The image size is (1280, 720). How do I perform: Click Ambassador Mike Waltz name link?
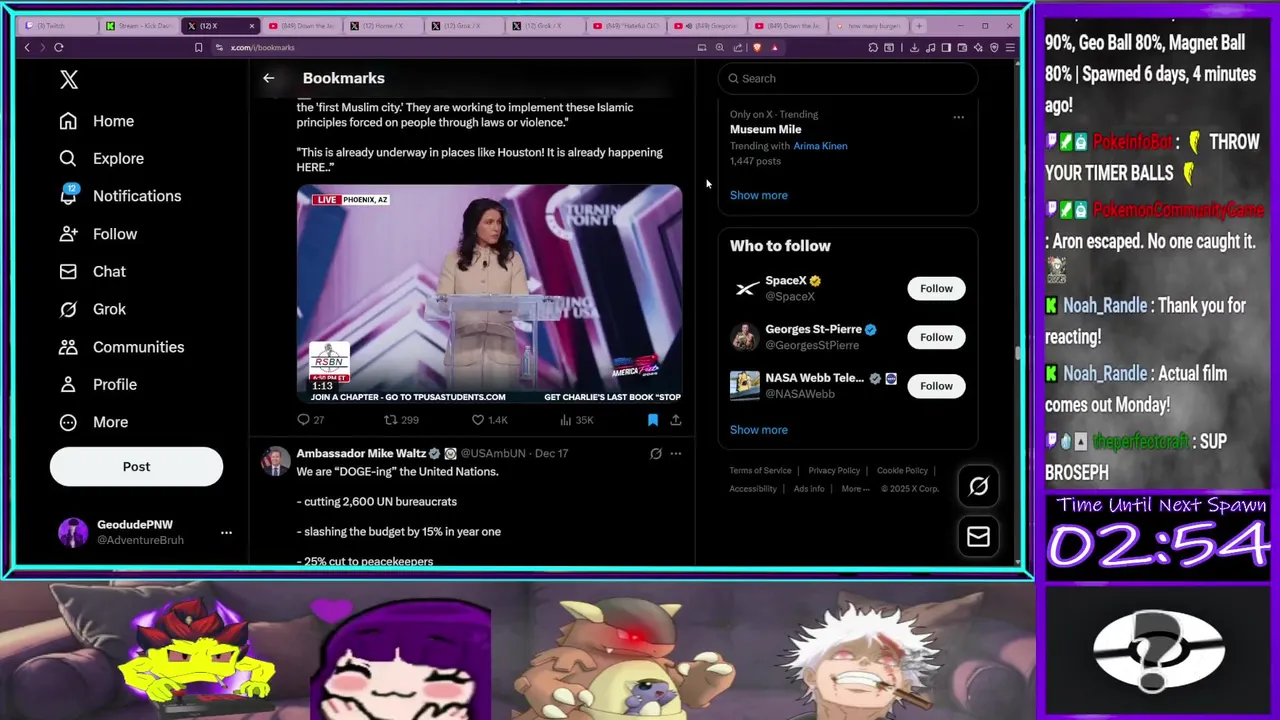361,453
